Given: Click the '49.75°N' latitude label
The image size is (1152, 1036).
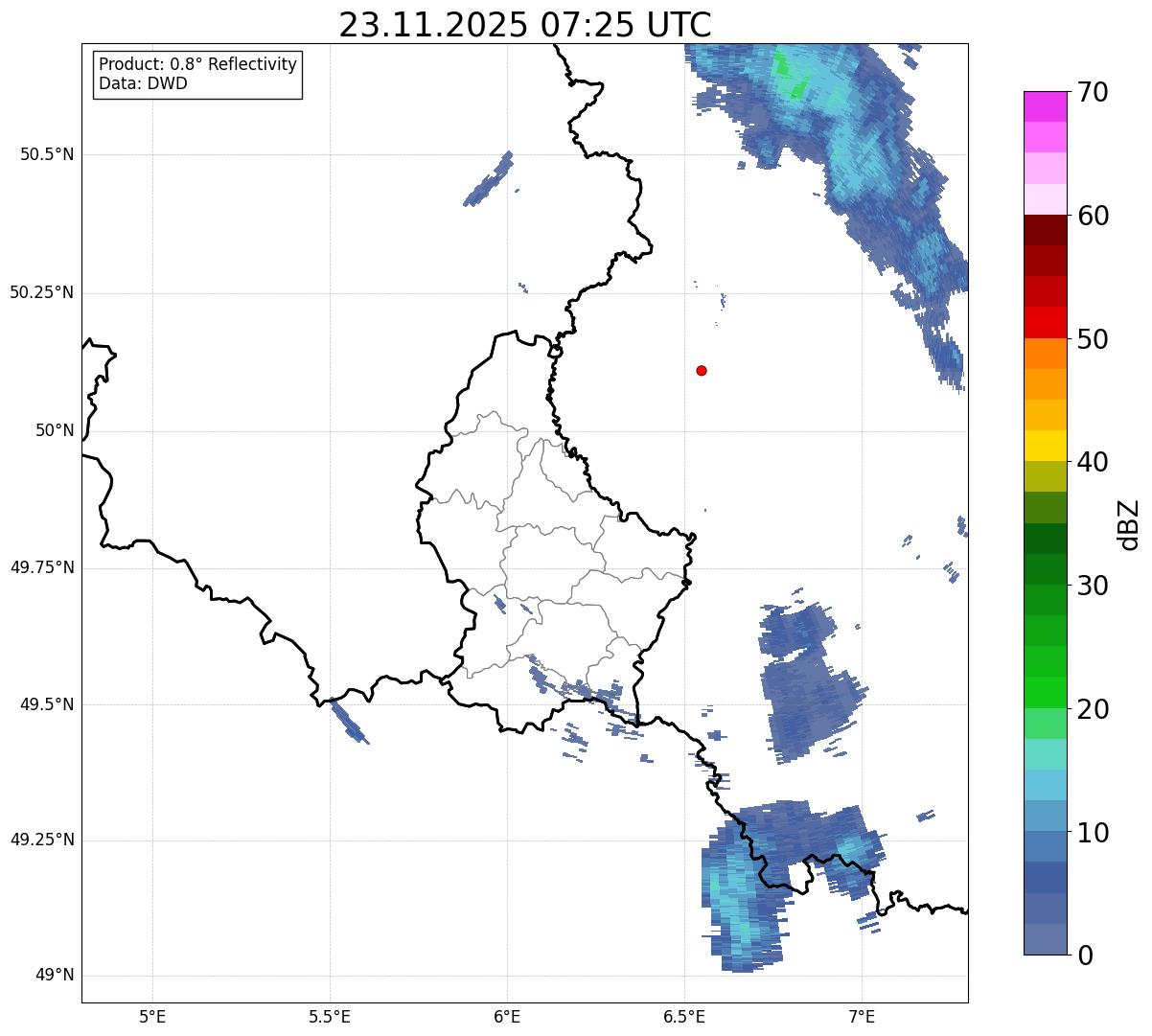Looking at the screenshot, I should pyautogui.click(x=42, y=568).
